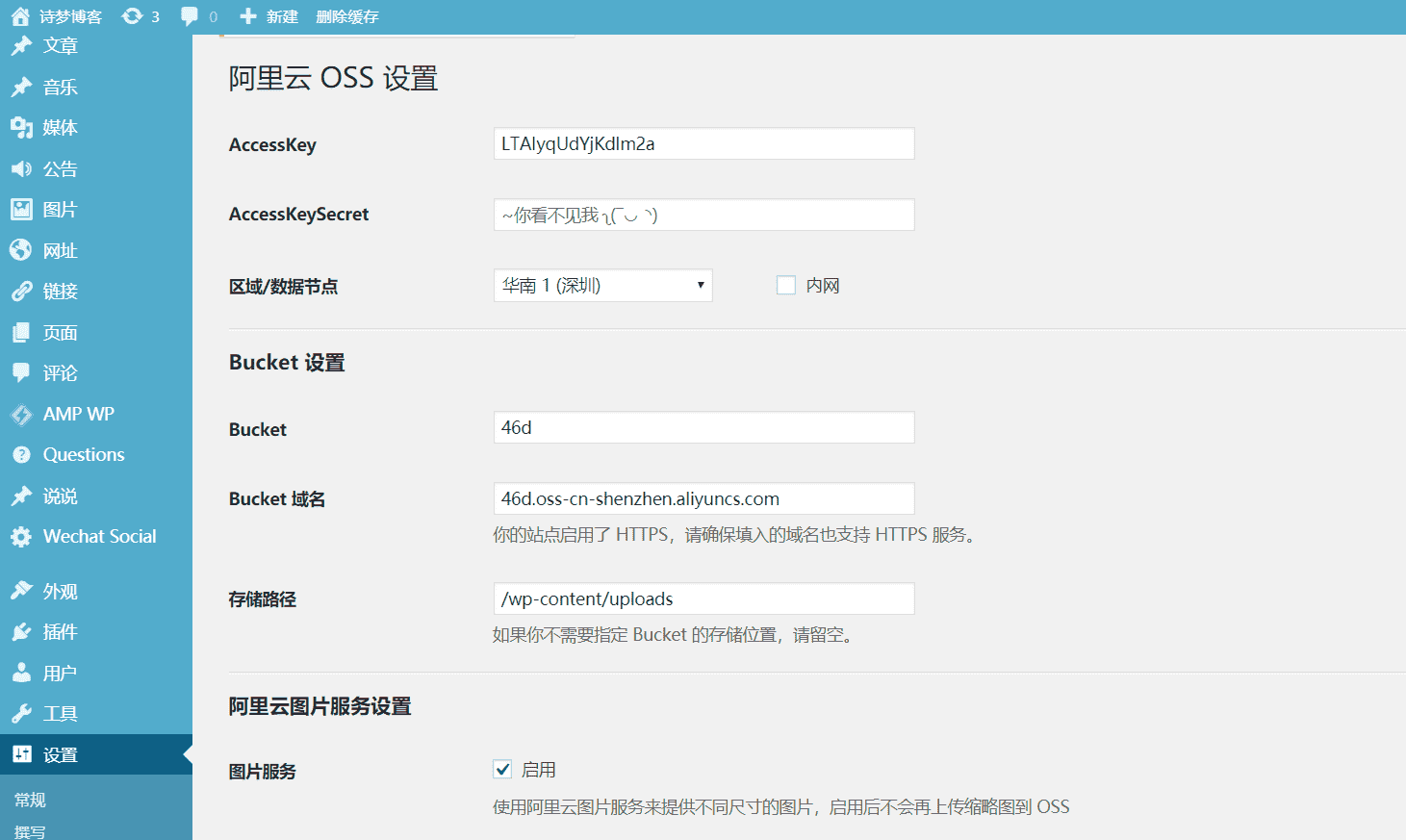The height and width of the screenshot is (840, 1406).
Task: Click the plus icon for 新建
Action: [248, 16]
